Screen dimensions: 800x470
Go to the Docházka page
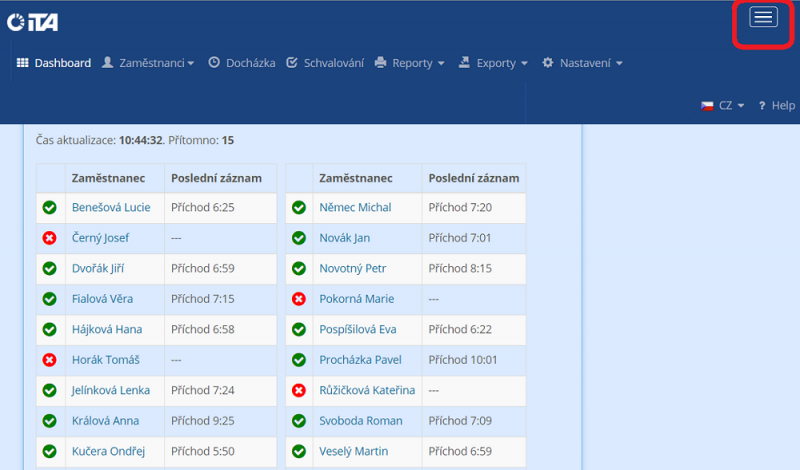click(242, 63)
